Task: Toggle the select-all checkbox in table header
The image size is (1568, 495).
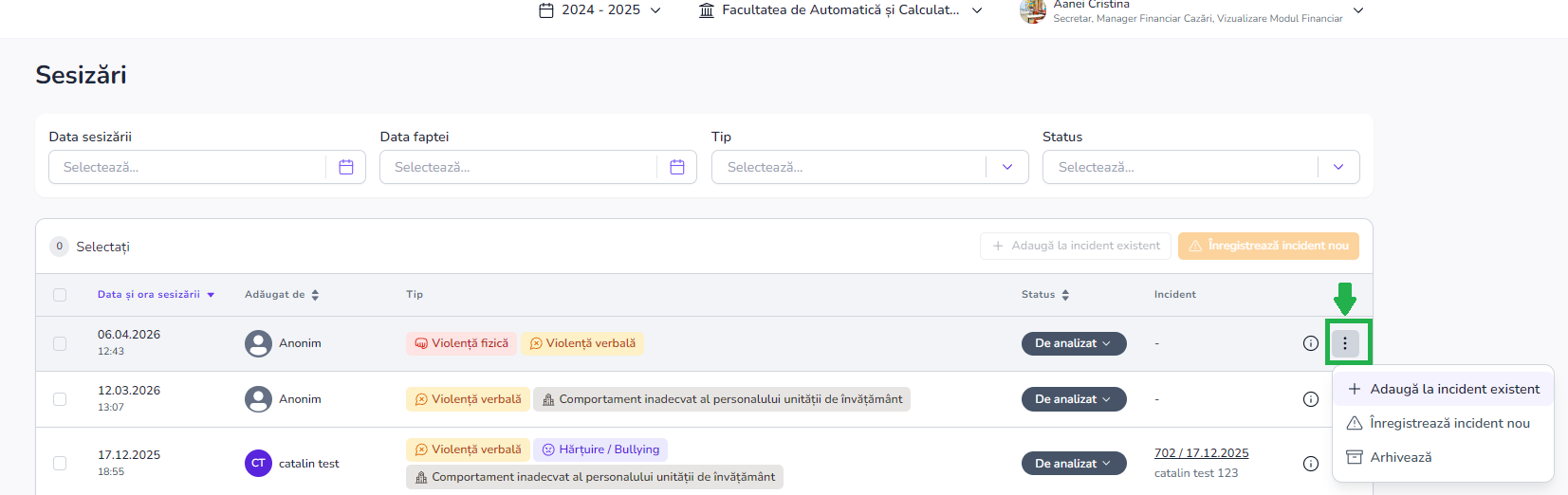Action: [x=60, y=295]
